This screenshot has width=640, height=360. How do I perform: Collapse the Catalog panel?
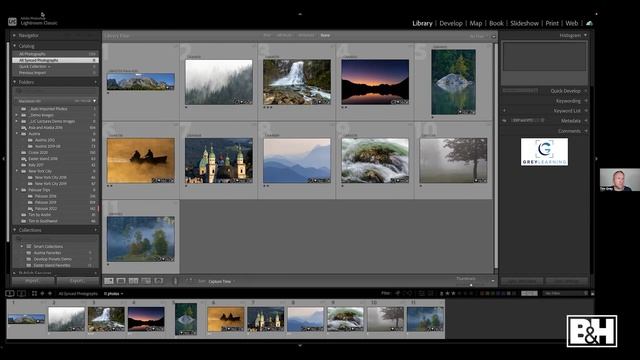point(14,46)
